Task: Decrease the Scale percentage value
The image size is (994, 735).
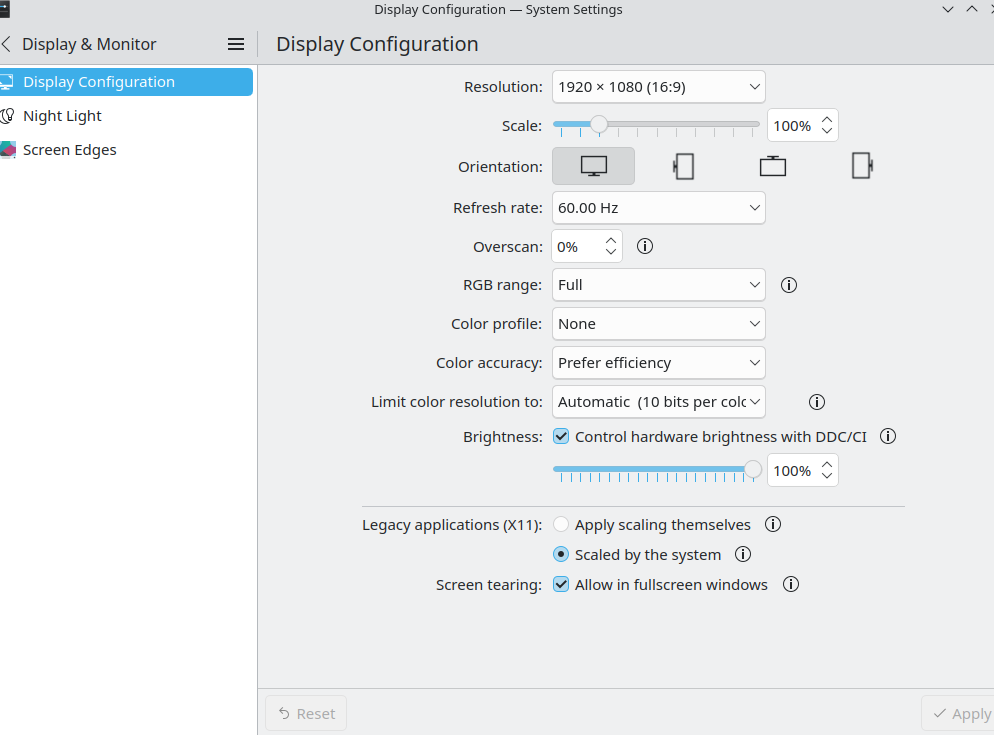Action: (827, 131)
